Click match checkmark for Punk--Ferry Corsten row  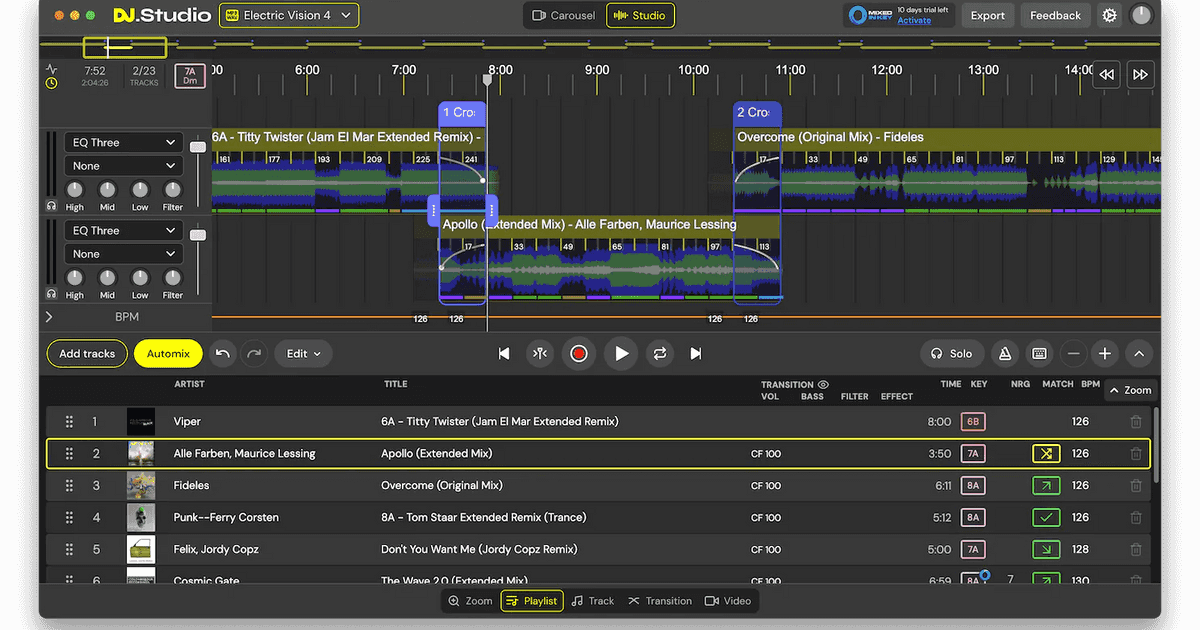(x=1046, y=518)
